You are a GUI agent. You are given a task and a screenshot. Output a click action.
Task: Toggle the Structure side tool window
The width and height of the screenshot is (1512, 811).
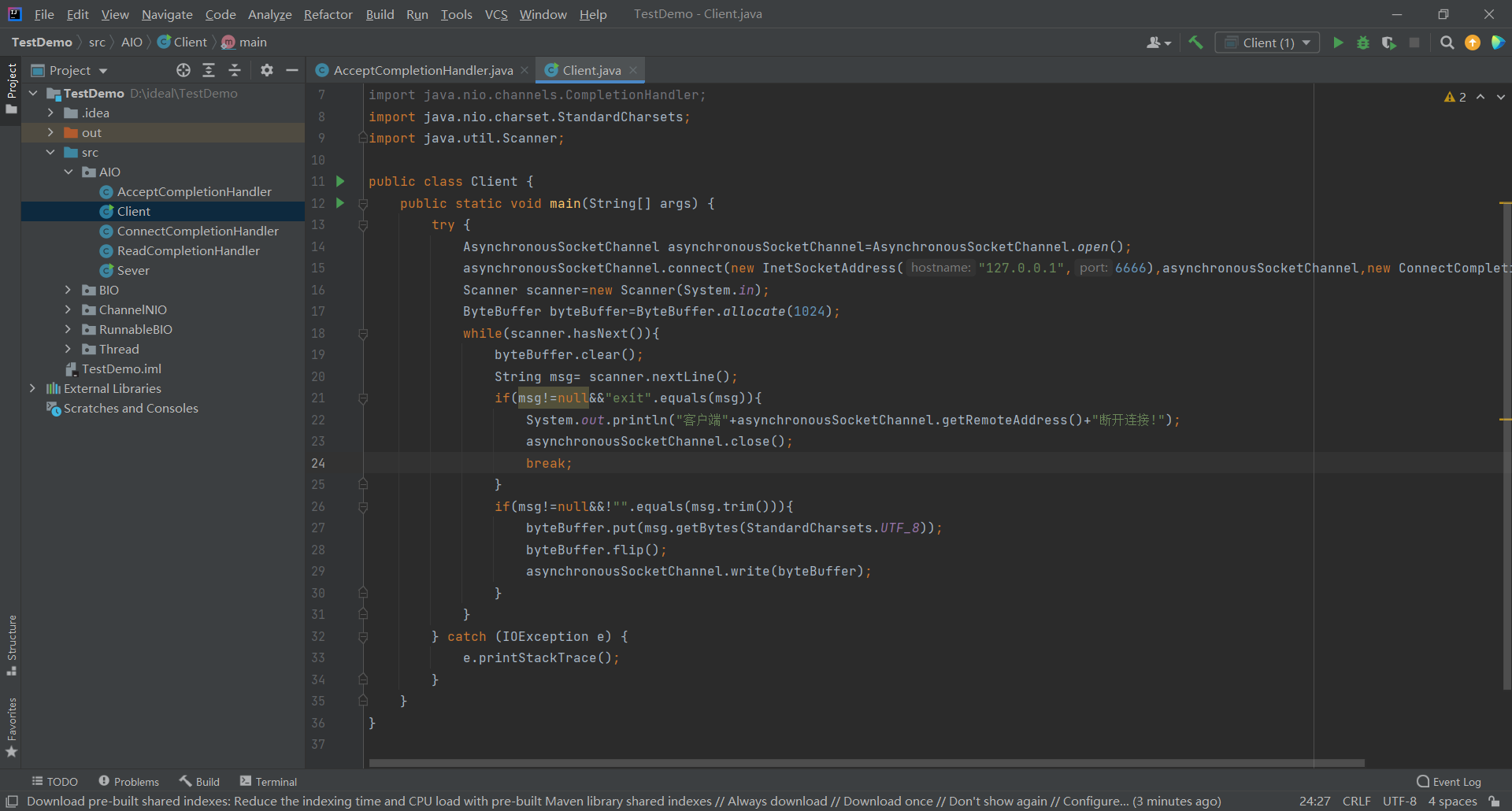coord(11,646)
